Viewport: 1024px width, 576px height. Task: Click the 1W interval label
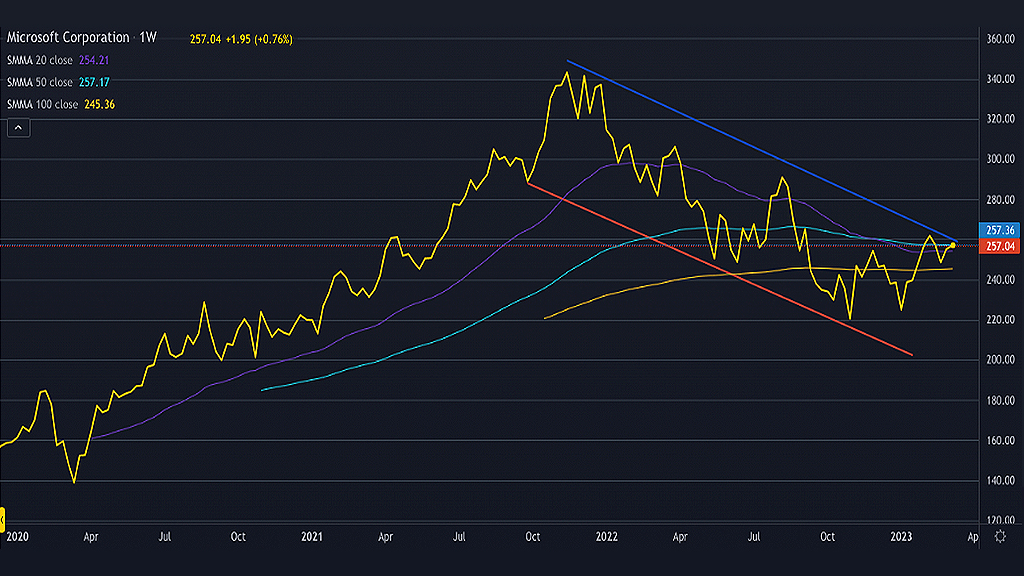(x=148, y=37)
